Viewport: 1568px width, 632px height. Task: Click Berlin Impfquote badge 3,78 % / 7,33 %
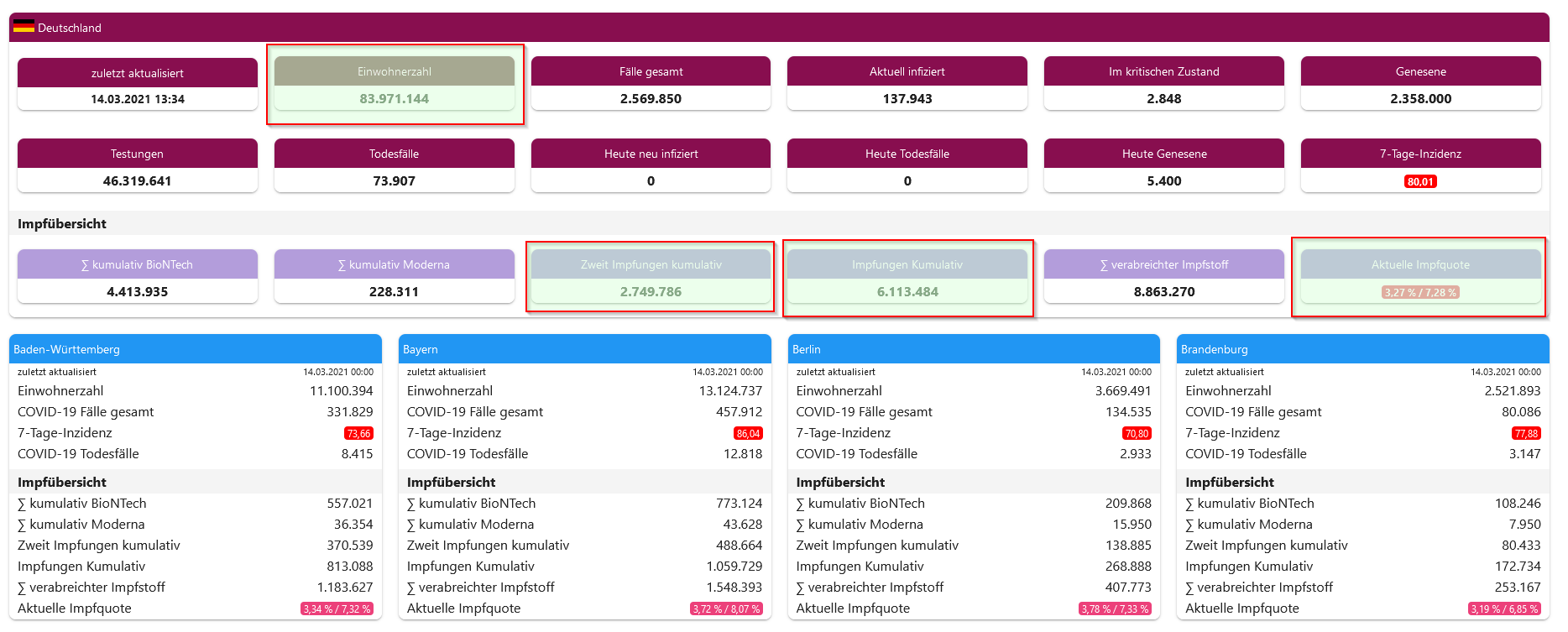coord(1115,609)
